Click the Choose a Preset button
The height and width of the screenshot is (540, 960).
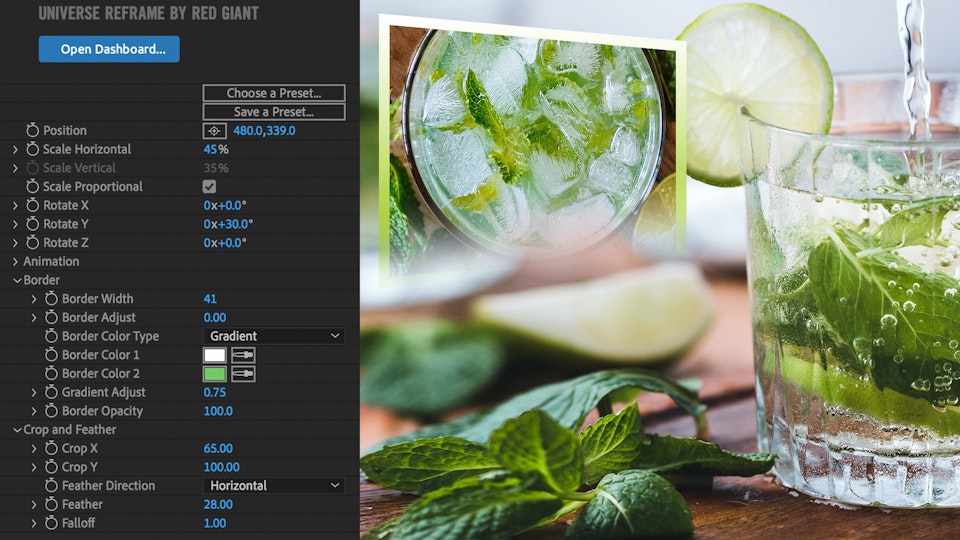(274, 93)
